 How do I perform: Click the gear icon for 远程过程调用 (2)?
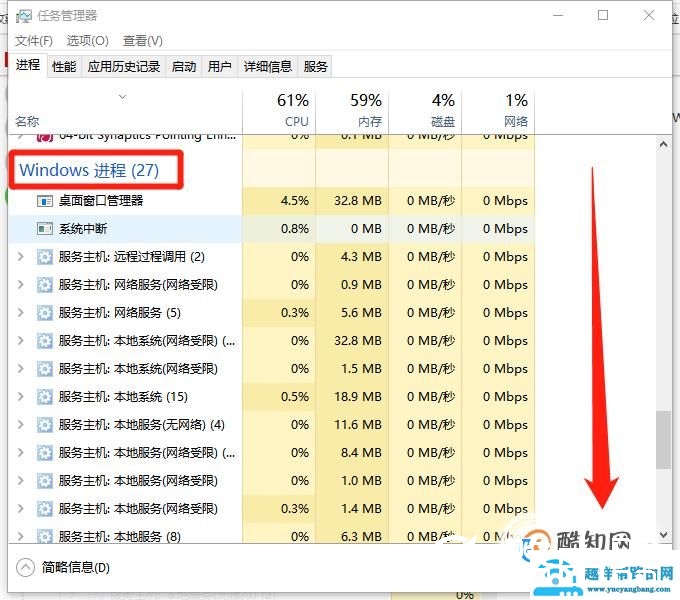click(x=45, y=257)
